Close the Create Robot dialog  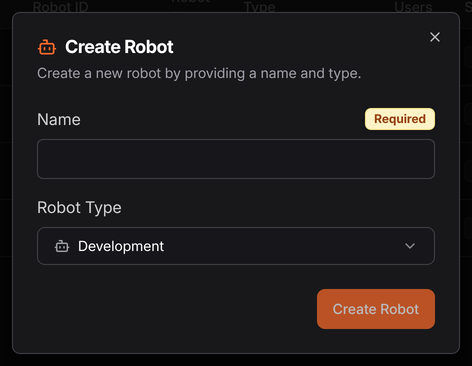435,37
